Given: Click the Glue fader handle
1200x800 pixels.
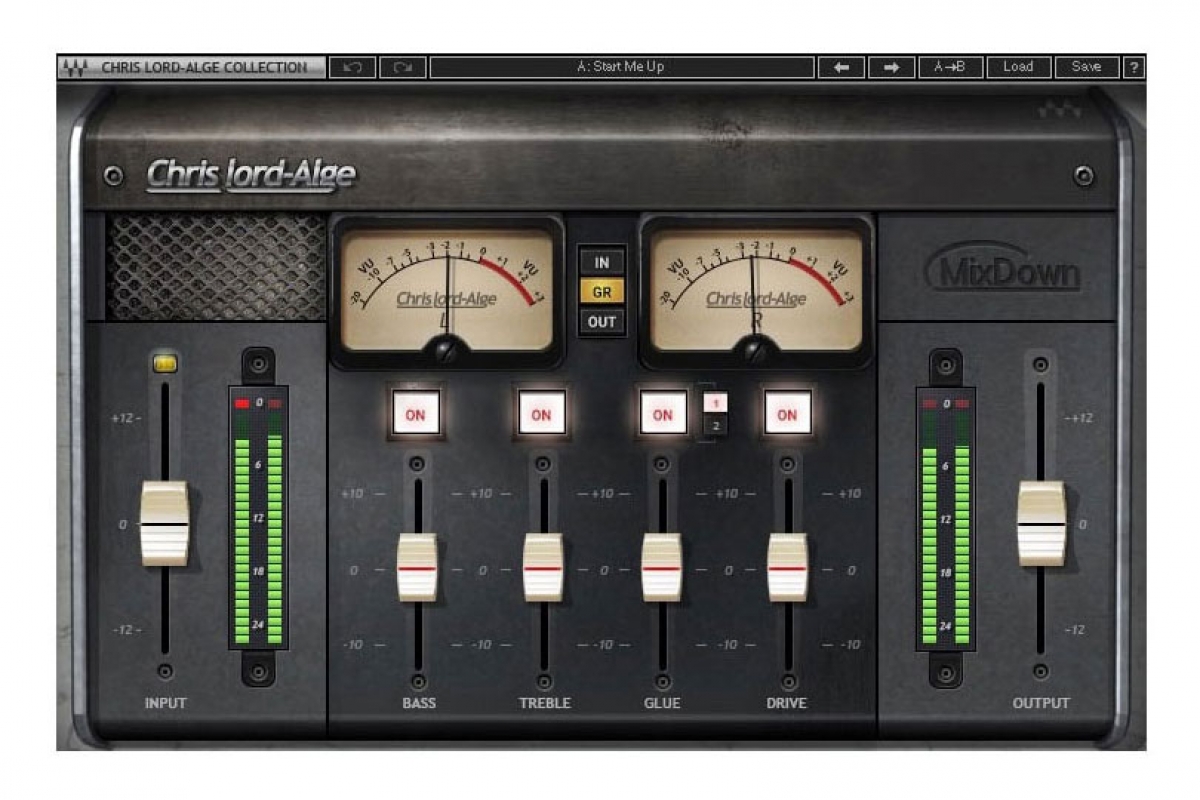Looking at the screenshot, I should [x=661, y=568].
